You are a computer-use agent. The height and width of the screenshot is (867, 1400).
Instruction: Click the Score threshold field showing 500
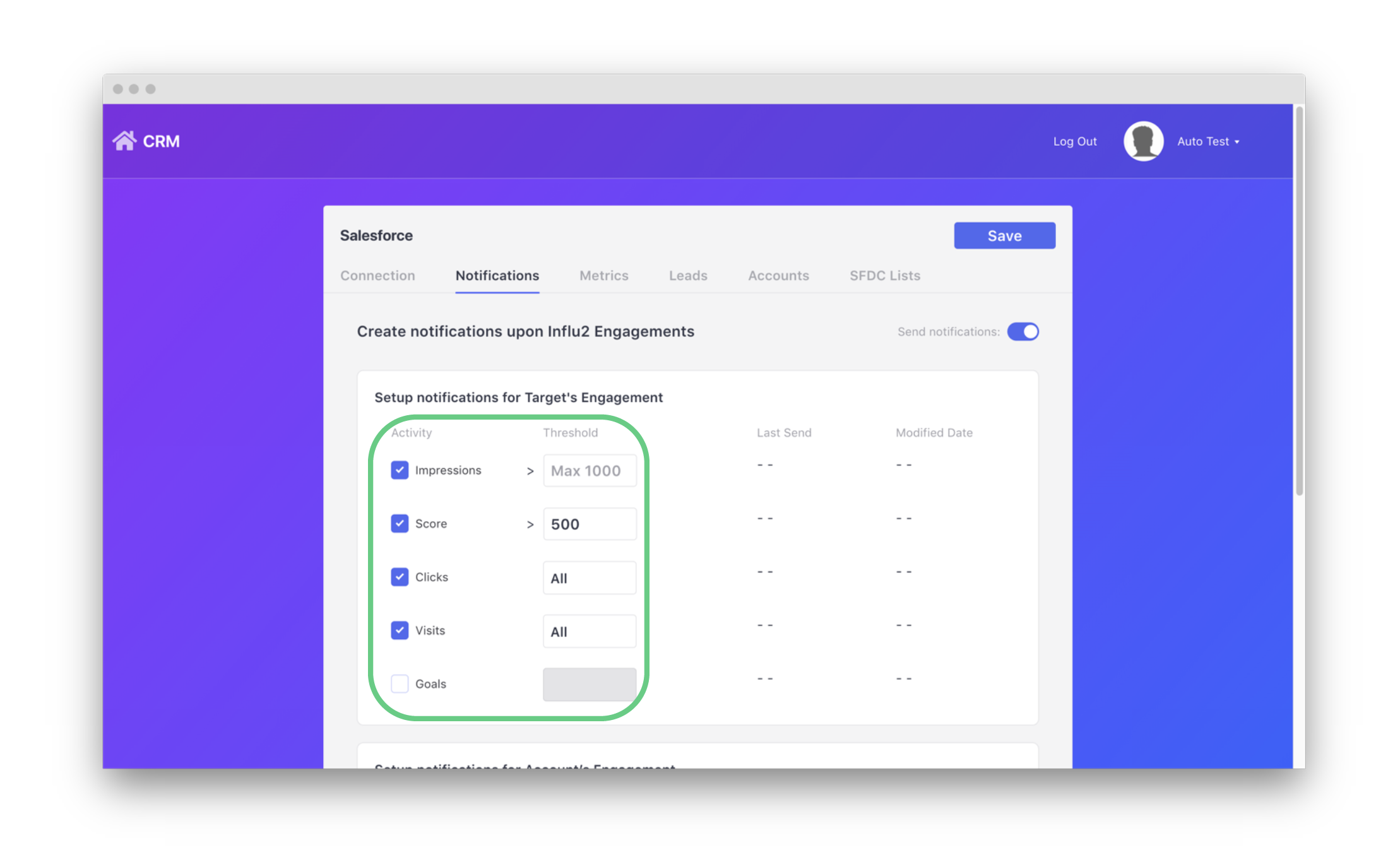pyautogui.click(x=590, y=524)
